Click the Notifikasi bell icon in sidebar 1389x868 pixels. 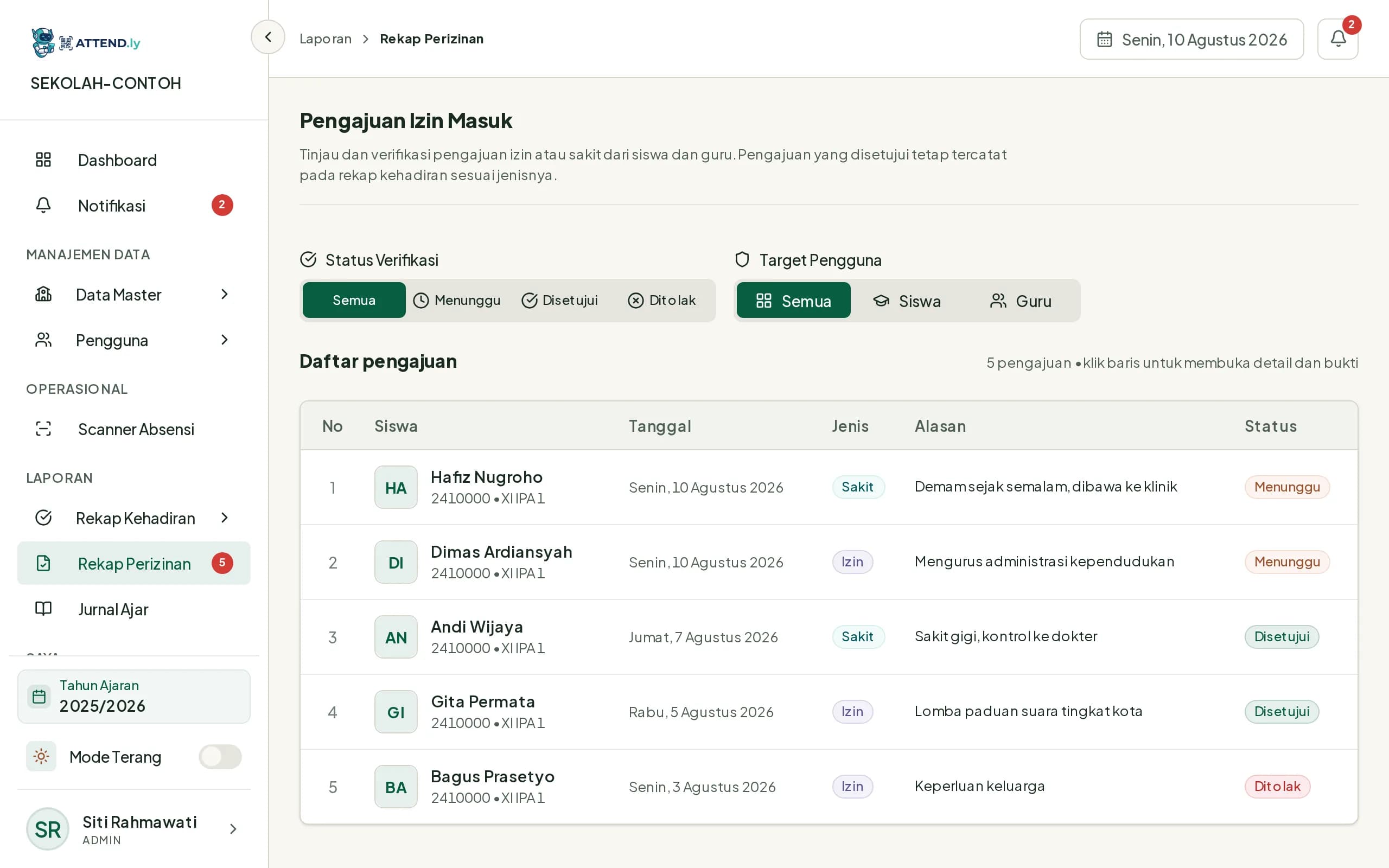tap(43, 205)
